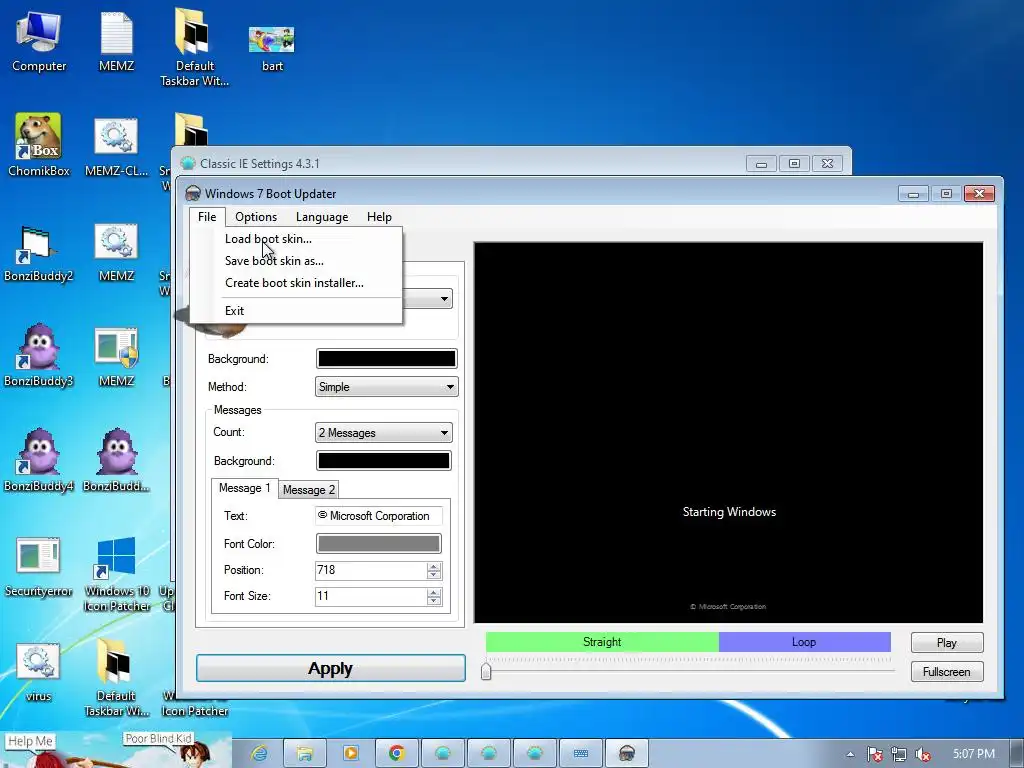Choose Create boot skin installer...
Viewport: 1024px width, 768px height.
pos(296,283)
